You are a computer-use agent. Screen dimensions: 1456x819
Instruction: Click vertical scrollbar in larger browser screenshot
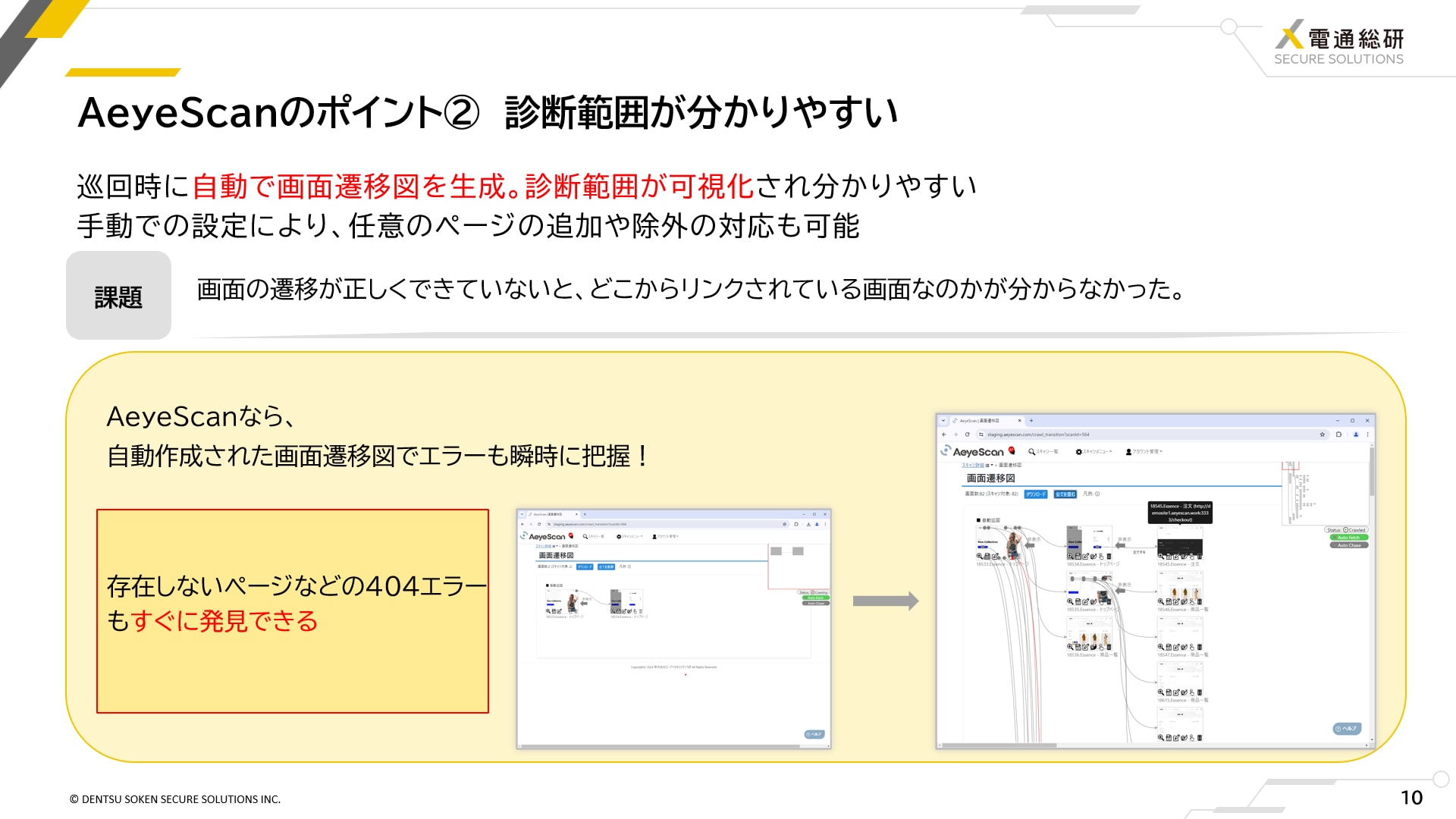[x=1372, y=472]
